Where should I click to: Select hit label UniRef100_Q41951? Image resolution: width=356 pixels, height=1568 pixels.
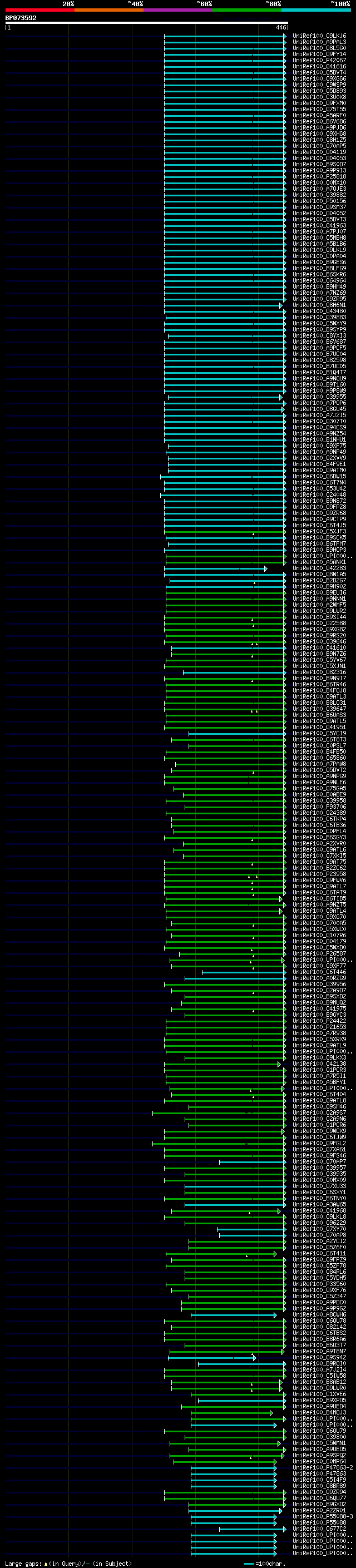(319, 728)
